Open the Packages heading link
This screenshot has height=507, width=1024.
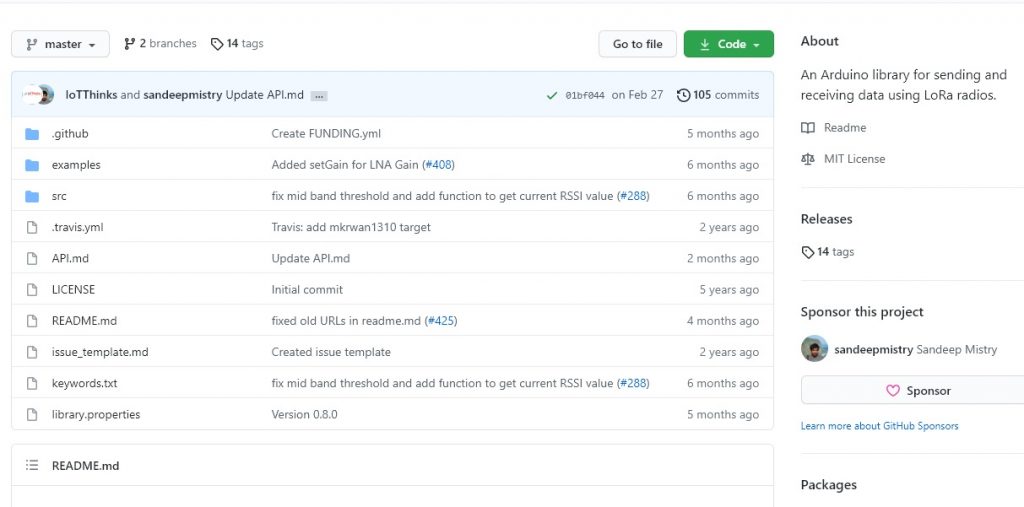(x=828, y=485)
